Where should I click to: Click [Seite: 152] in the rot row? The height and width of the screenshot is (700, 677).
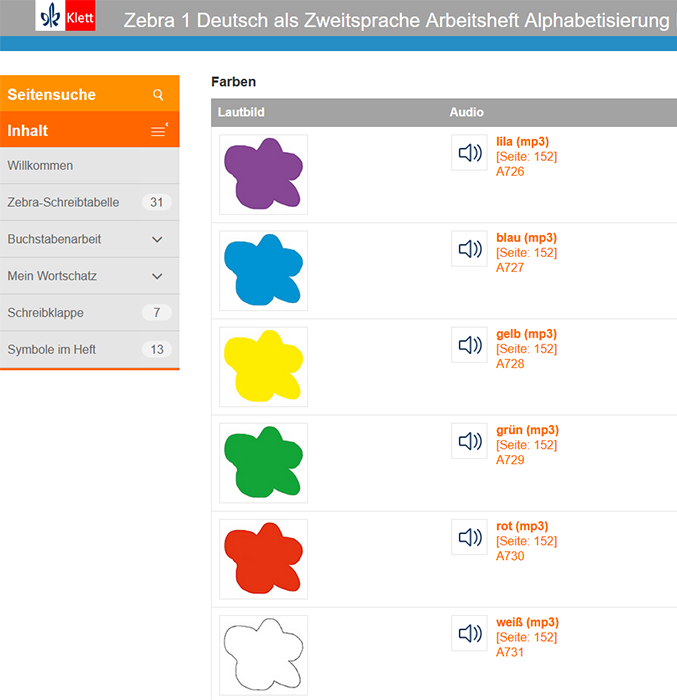point(527,541)
